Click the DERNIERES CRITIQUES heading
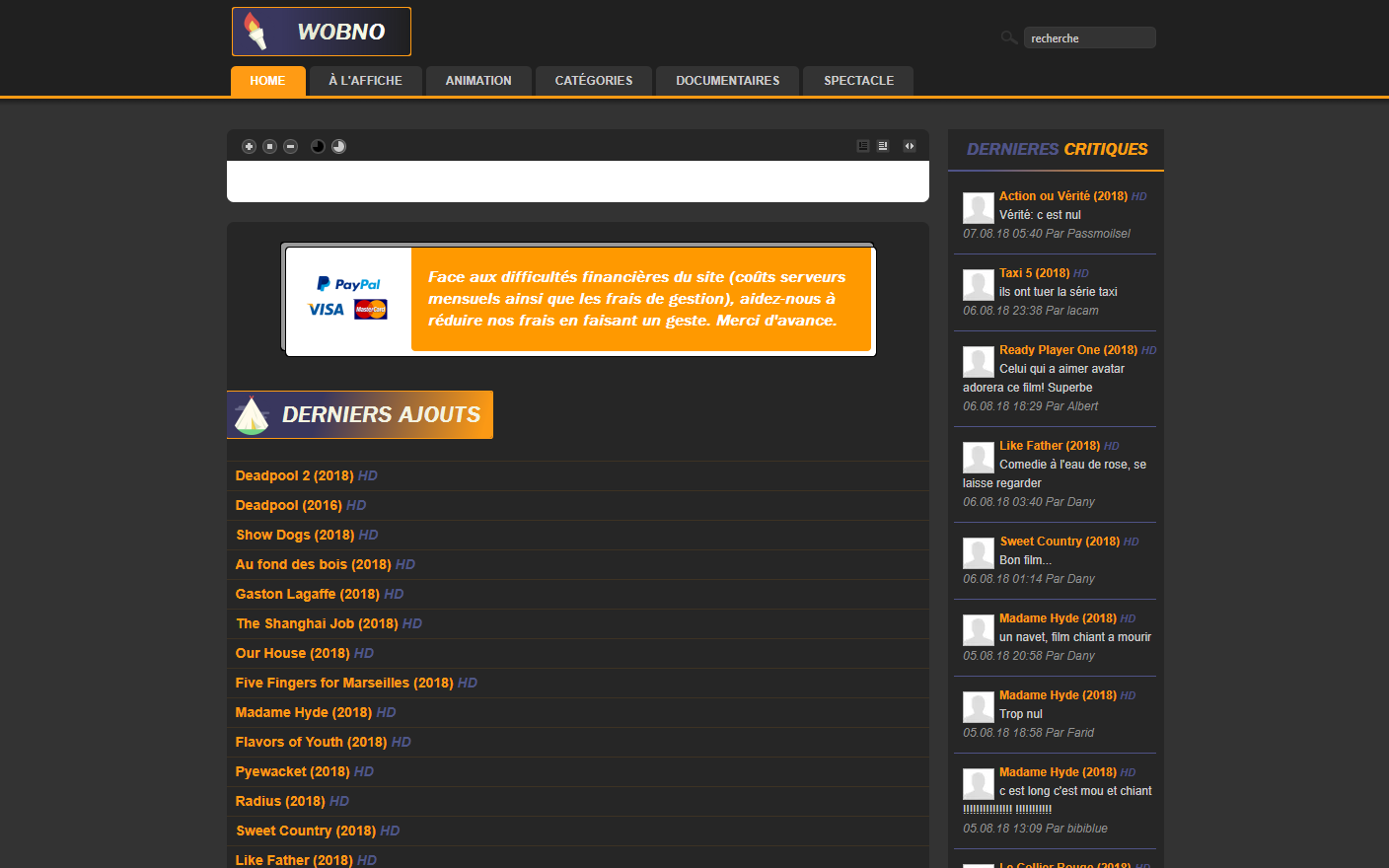Viewport: 1389px width, 868px height. [x=1058, y=149]
